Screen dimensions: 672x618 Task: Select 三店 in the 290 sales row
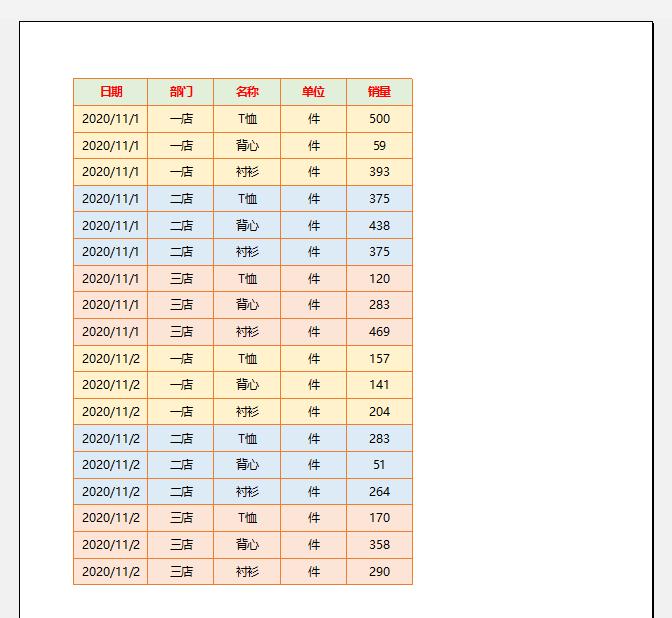(x=180, y=572)
